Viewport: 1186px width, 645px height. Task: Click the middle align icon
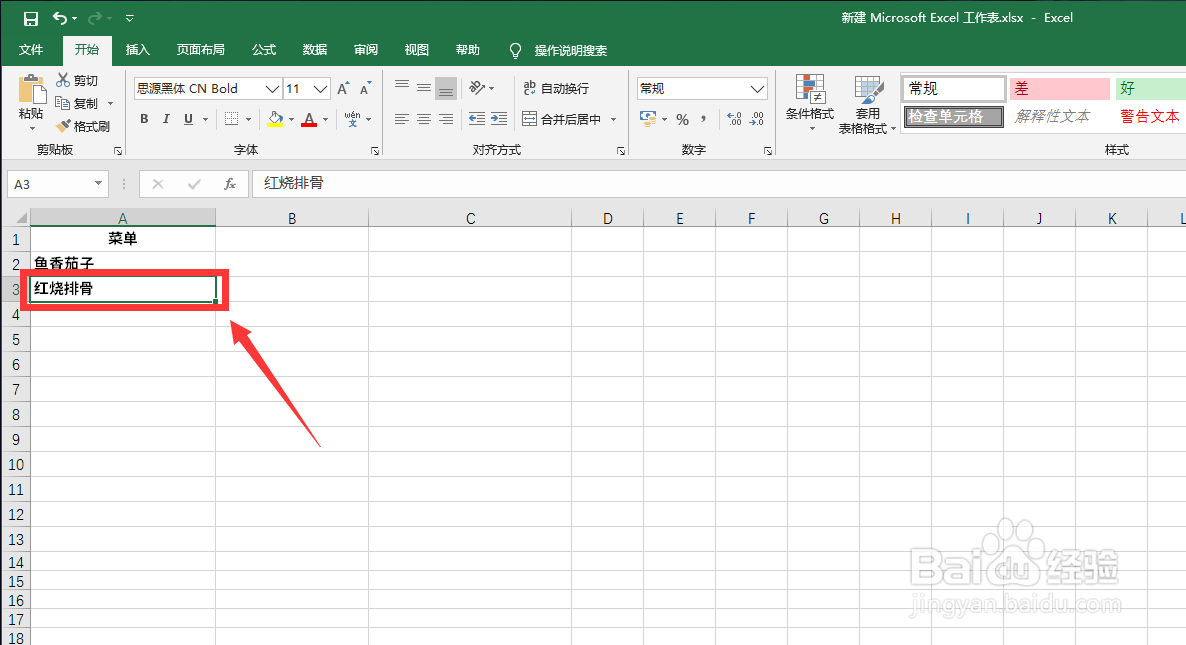(424, 88)
